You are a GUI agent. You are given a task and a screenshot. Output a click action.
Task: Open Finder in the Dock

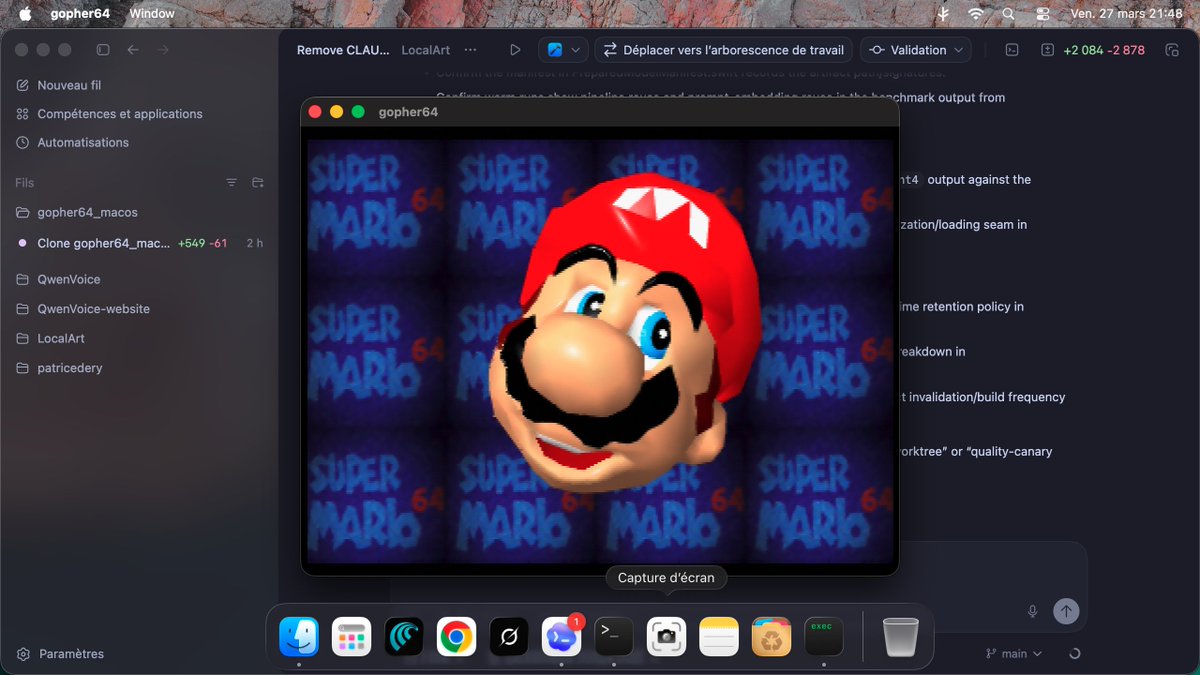tap(299, 636)
